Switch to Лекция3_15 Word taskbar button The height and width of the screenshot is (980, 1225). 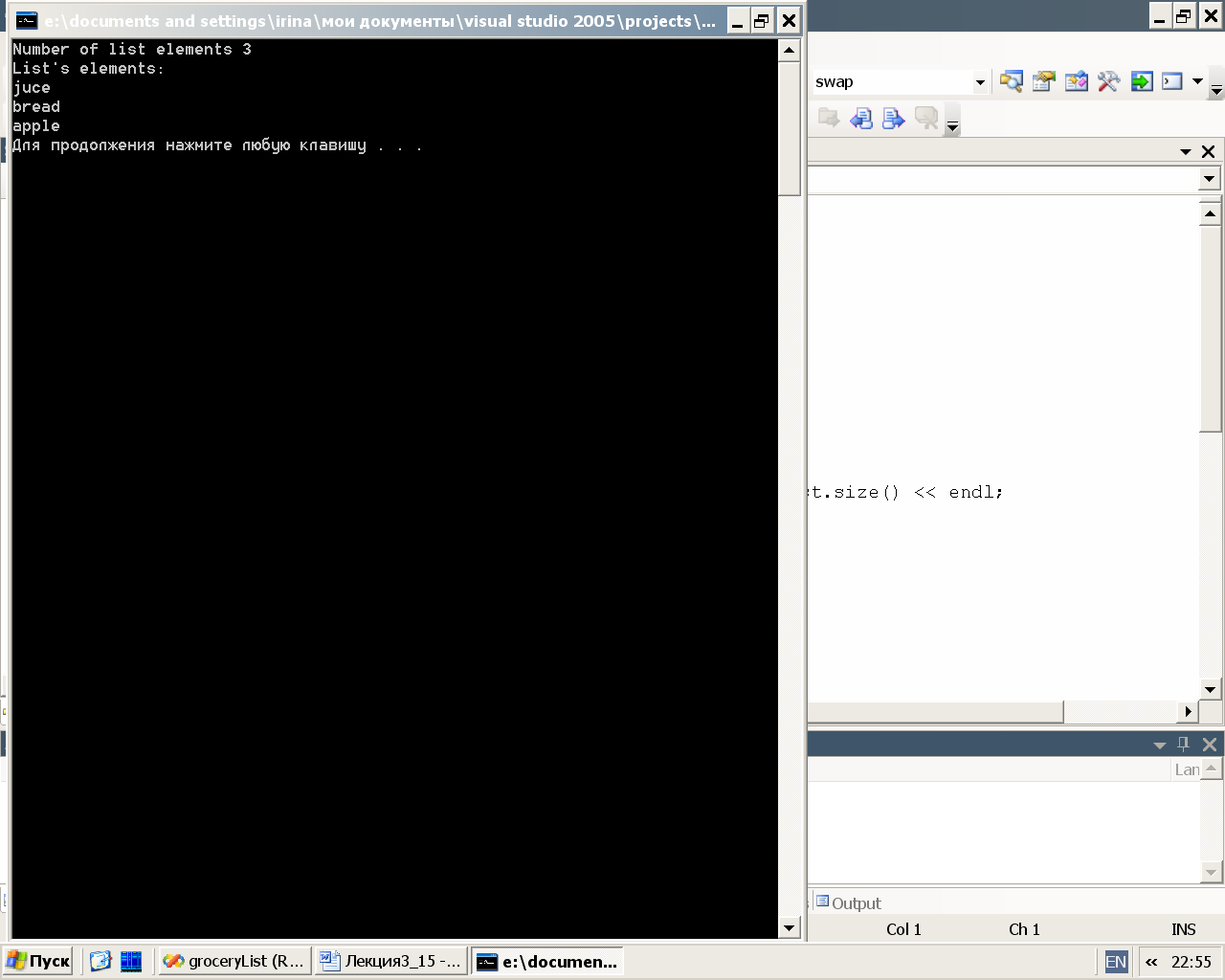[x=390, y=961]
